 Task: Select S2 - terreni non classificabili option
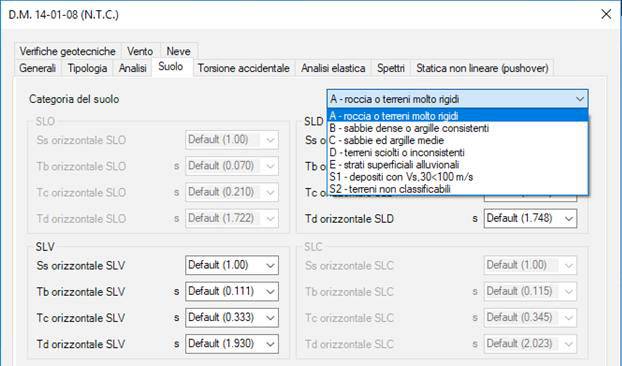pyautogui.click(x=457, y=189)
